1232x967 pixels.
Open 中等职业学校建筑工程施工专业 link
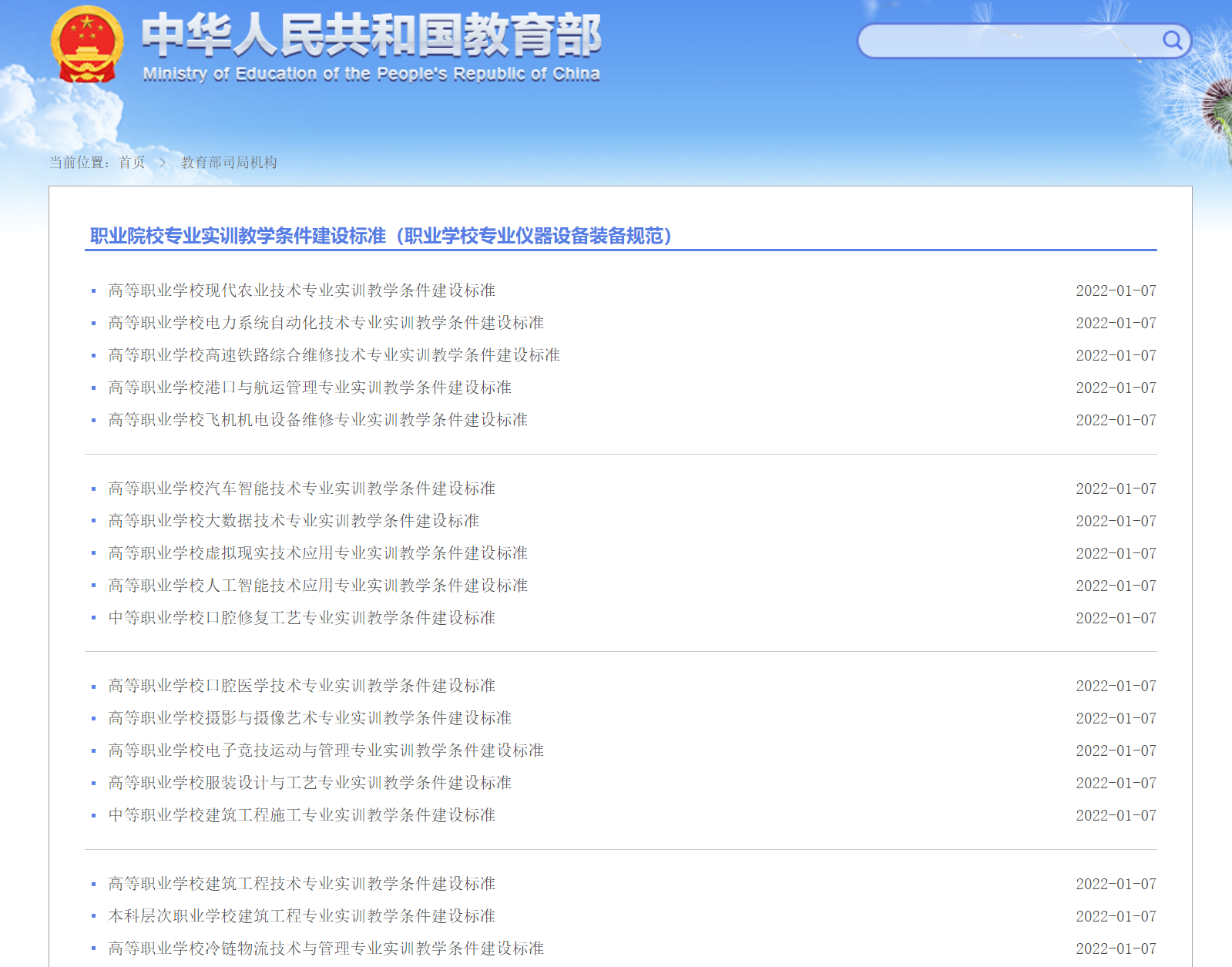(301, 815)
